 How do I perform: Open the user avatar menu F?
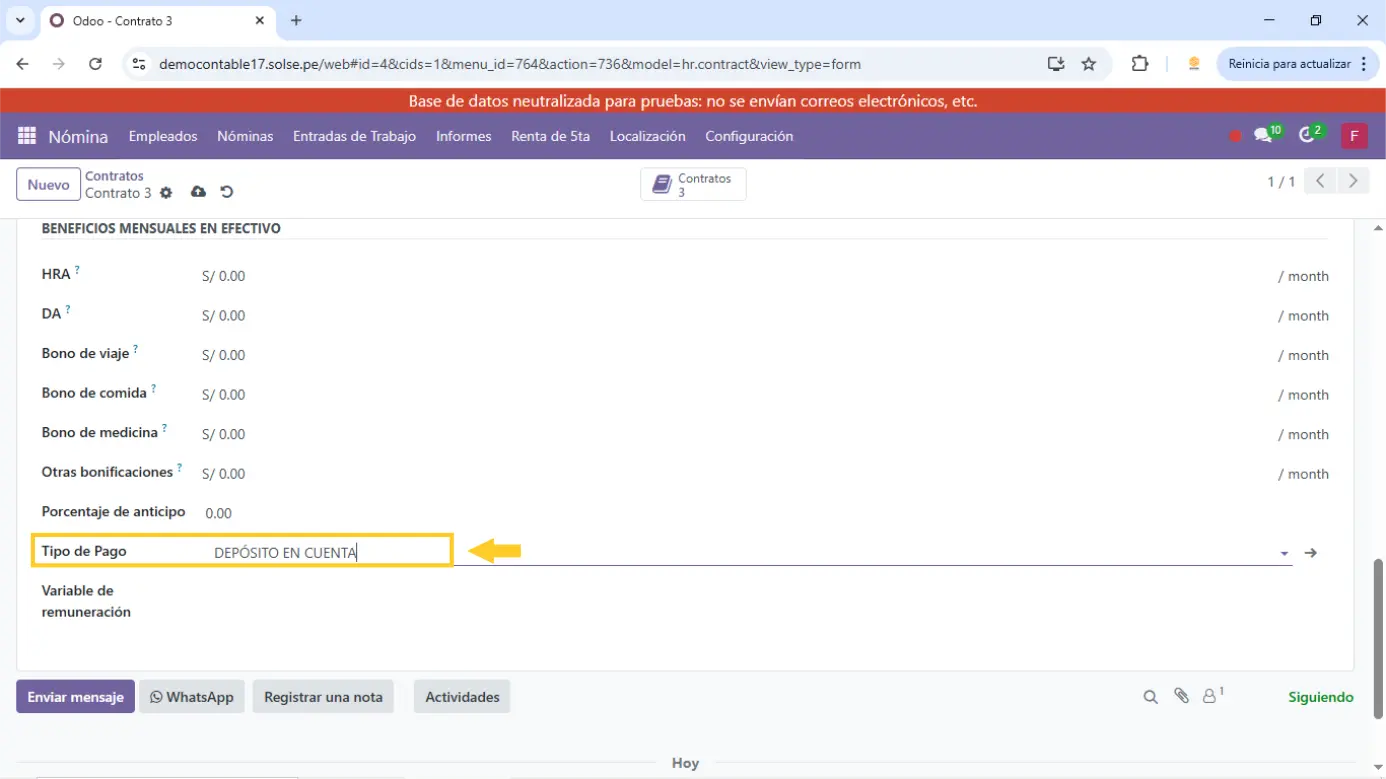tap(1353, 136)
